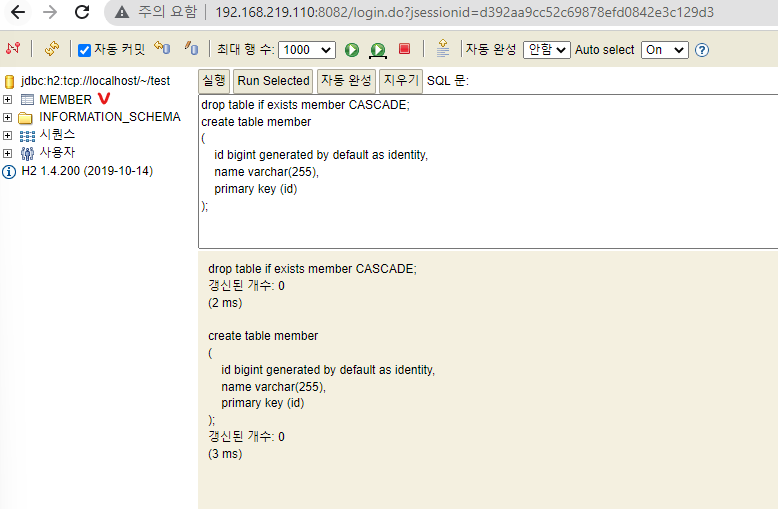Screen dimensions: 778x509
Task: Click the red stop command icon
Action: 404,49
